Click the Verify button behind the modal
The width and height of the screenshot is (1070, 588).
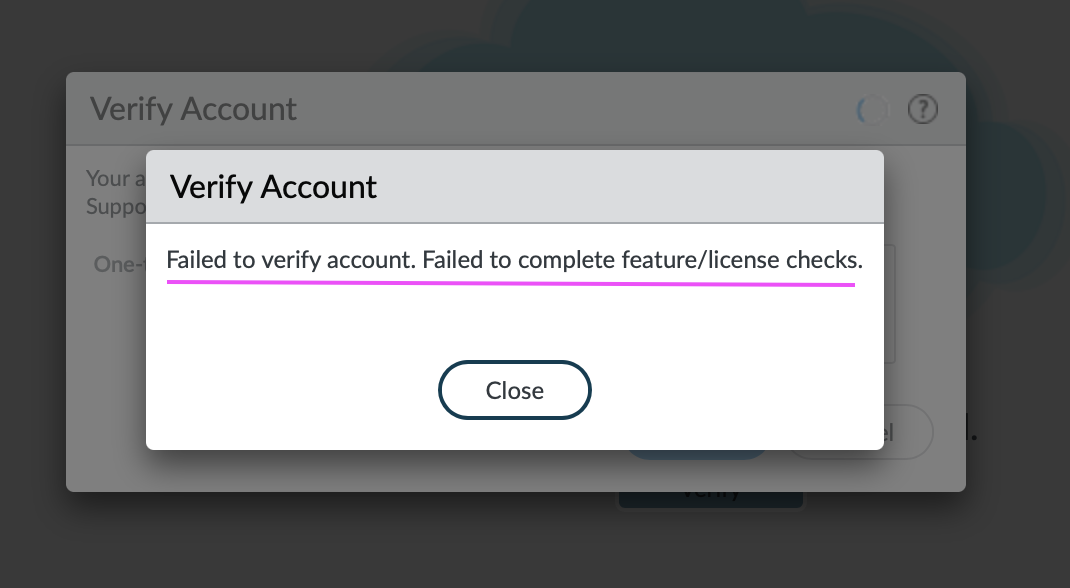point(710,490)
